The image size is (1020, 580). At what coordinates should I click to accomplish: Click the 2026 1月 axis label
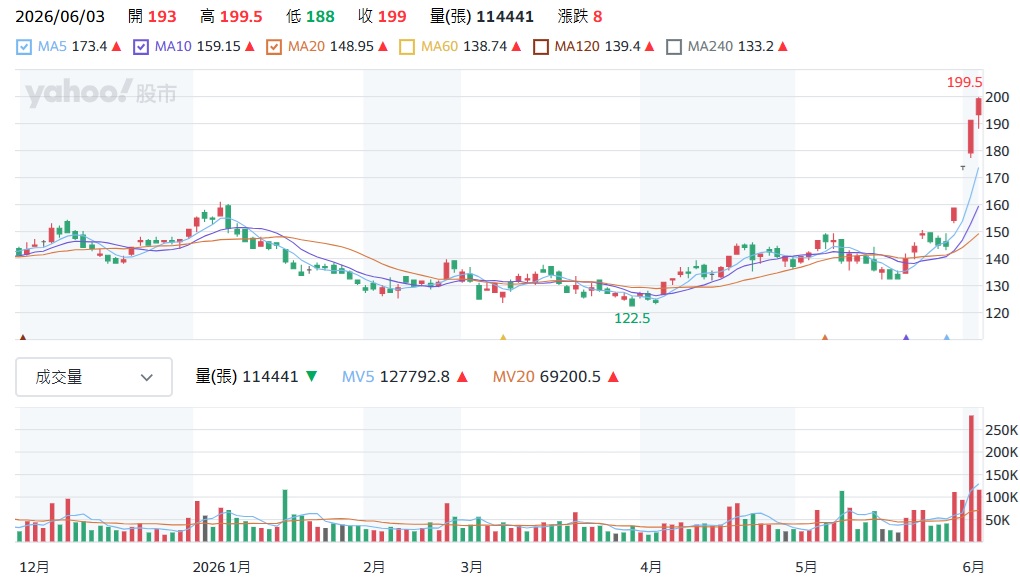click(221, 567)
